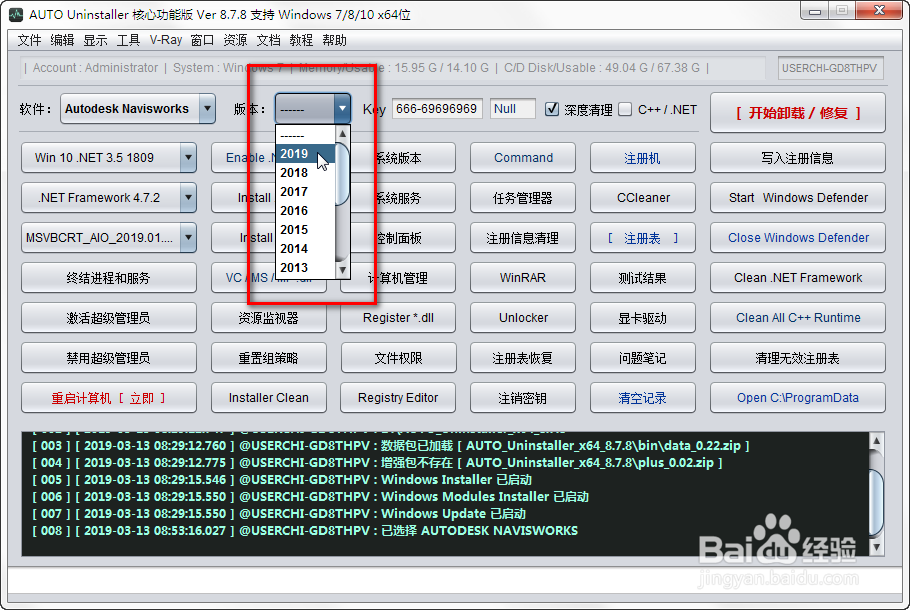Screen dimensions: 910x610
Task: Collapse the 版本 version dropdown arrow
Action: click(x=342, y=109)
